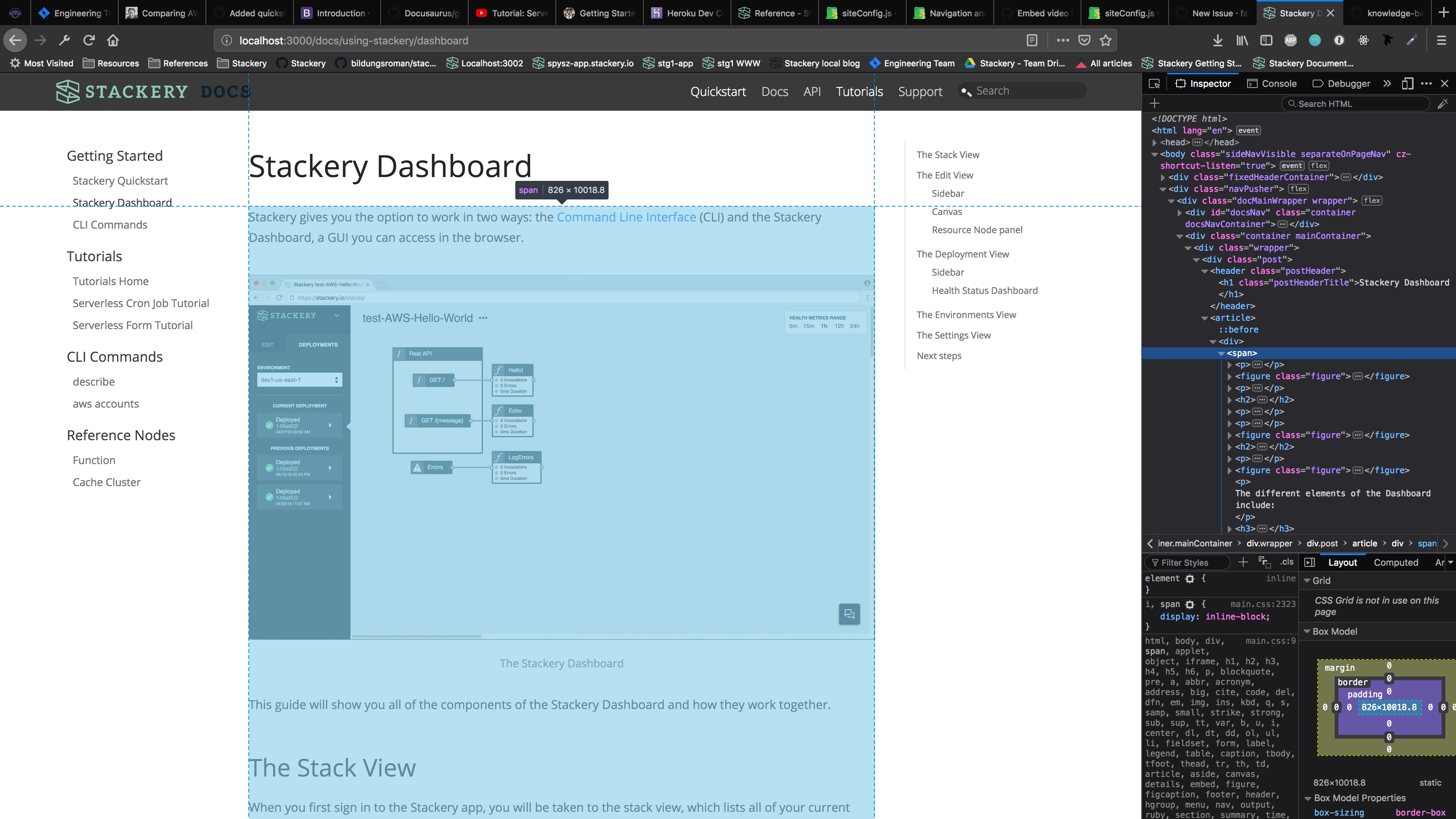
Task: Bookmark this page with star icon
Action: pos(1106,40)
